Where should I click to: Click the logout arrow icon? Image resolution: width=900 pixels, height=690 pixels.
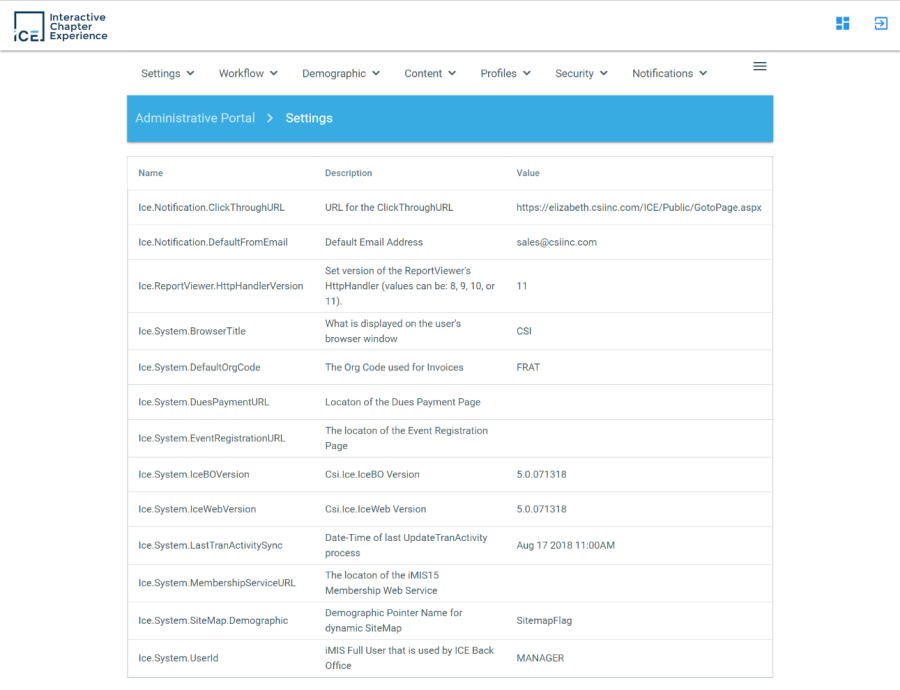pyautogui.click(x=880, y=23)
